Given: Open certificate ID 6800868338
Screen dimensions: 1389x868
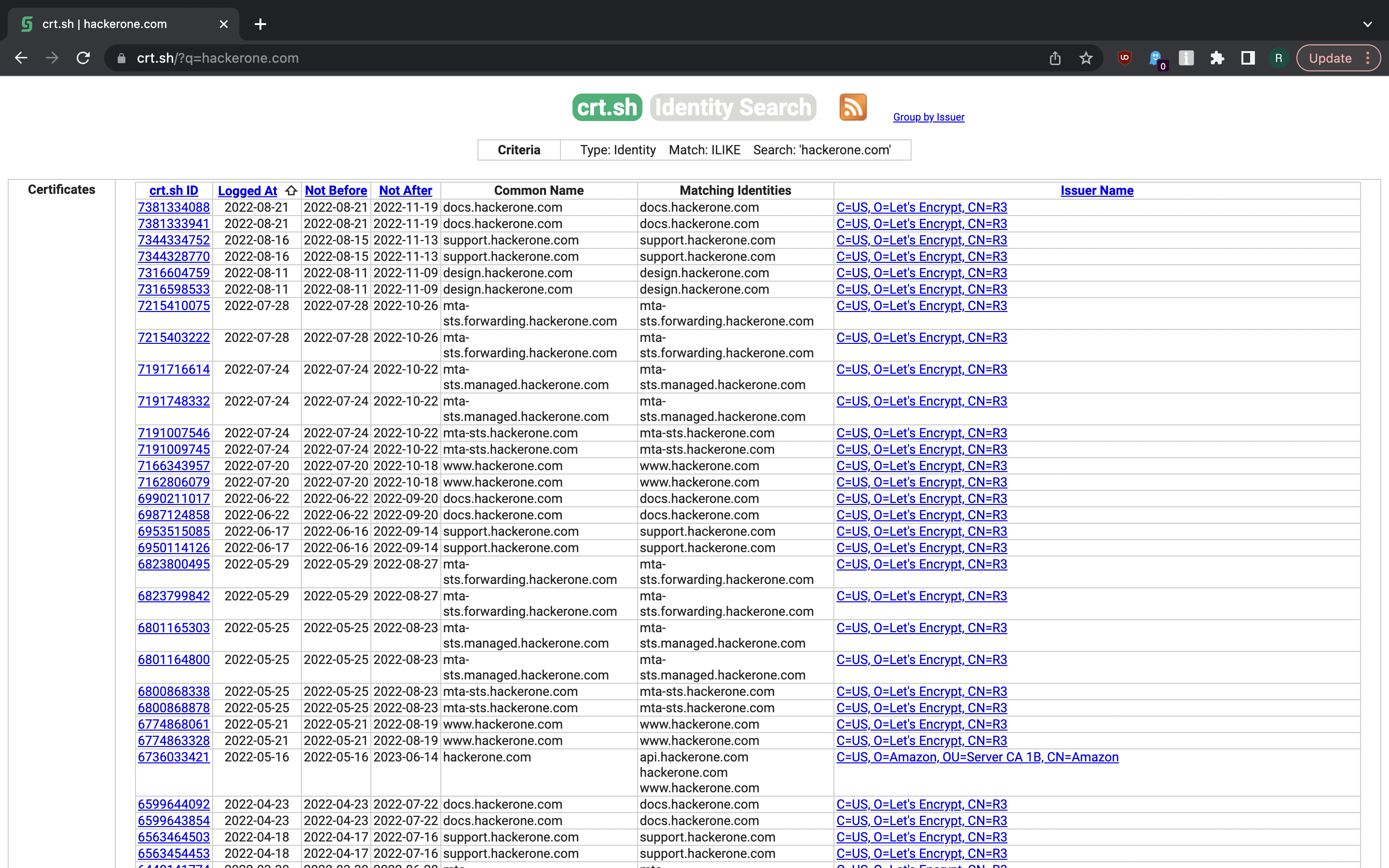Looking at the screenshot, I should click(x=174, y=692).
